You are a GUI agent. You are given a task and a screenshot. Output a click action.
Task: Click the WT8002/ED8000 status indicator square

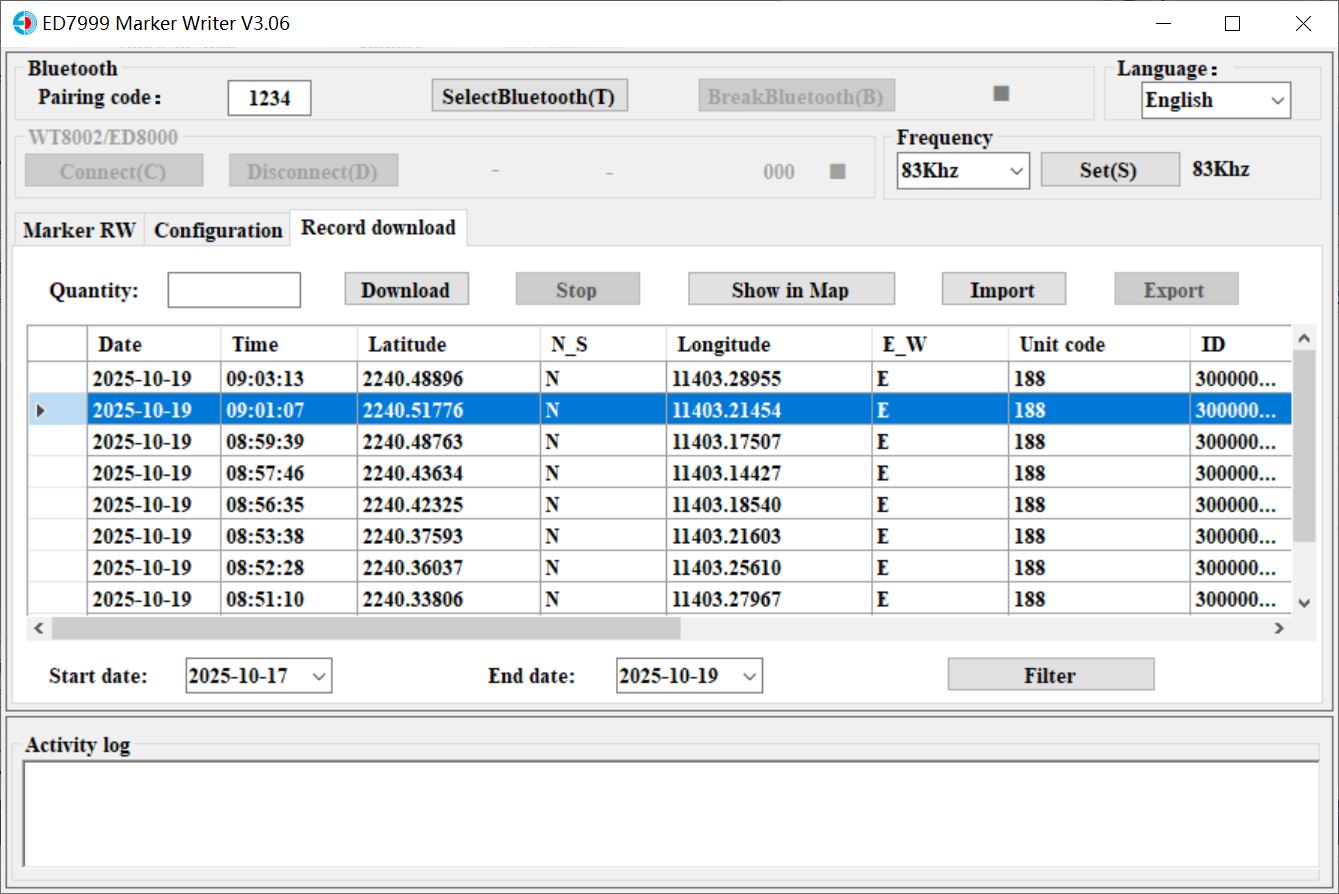[836, 170]
